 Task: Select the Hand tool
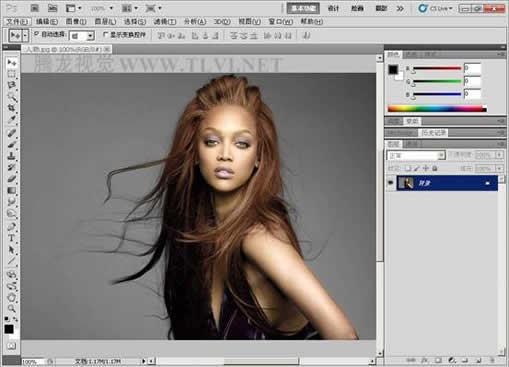12,297
